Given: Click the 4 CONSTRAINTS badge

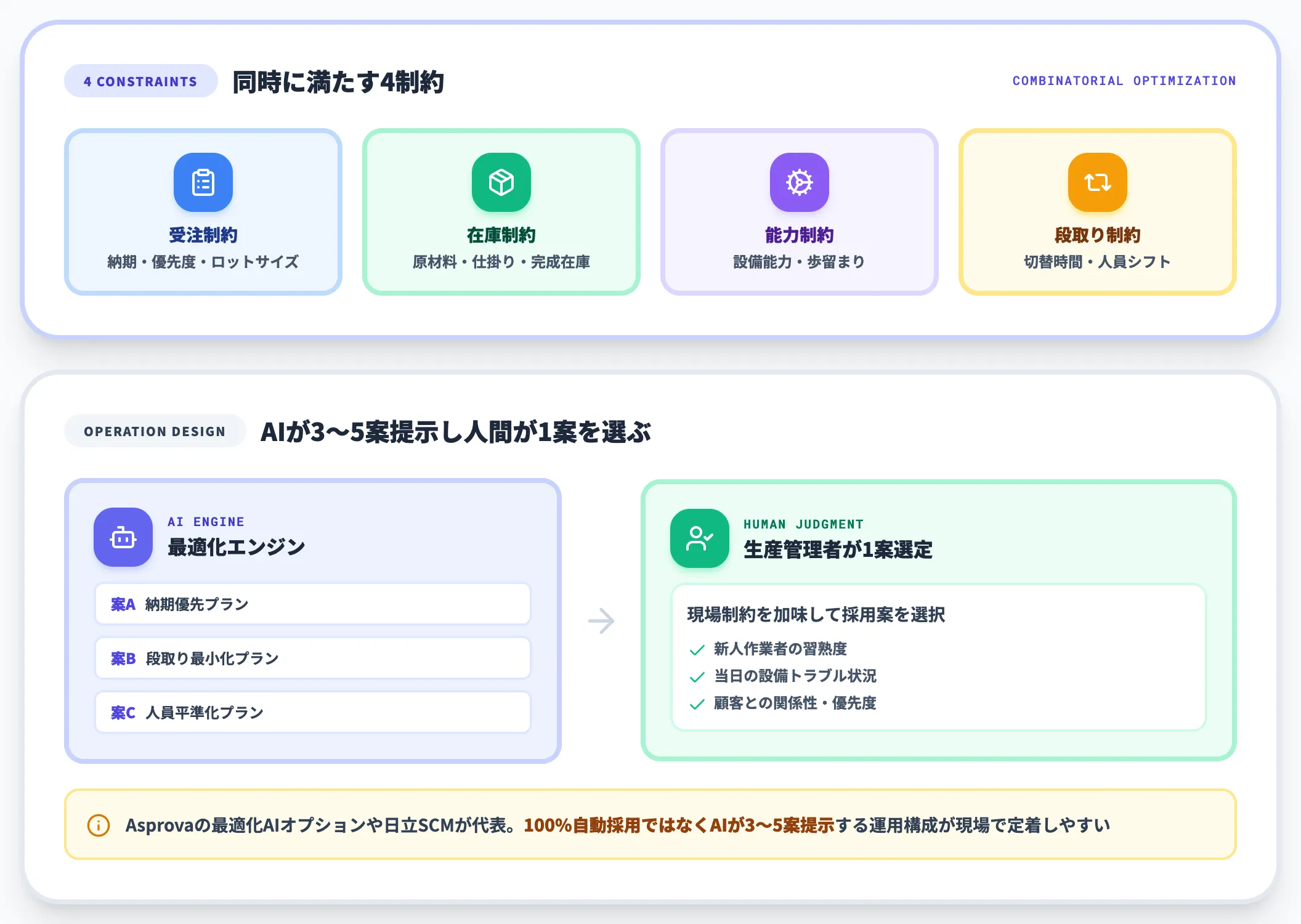Looking at the screenshot, I should click(140, 81).
